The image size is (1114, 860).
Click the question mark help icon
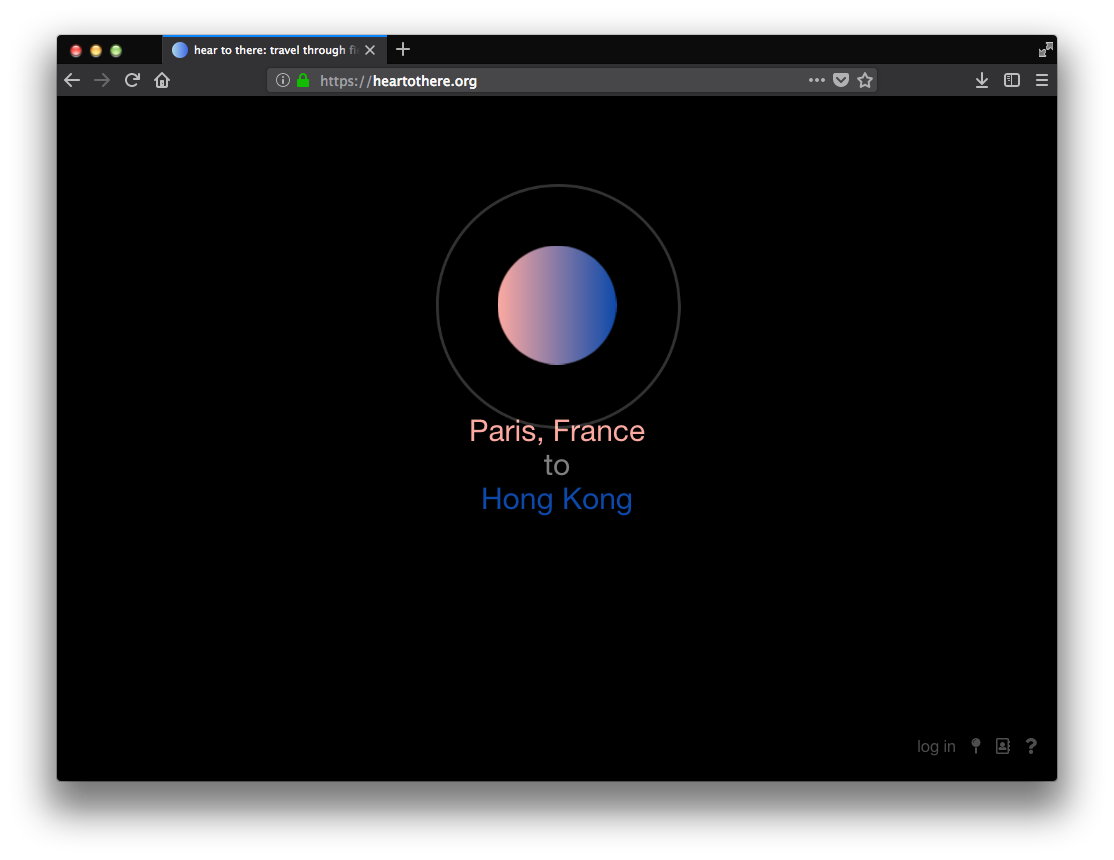point(1031,746)
